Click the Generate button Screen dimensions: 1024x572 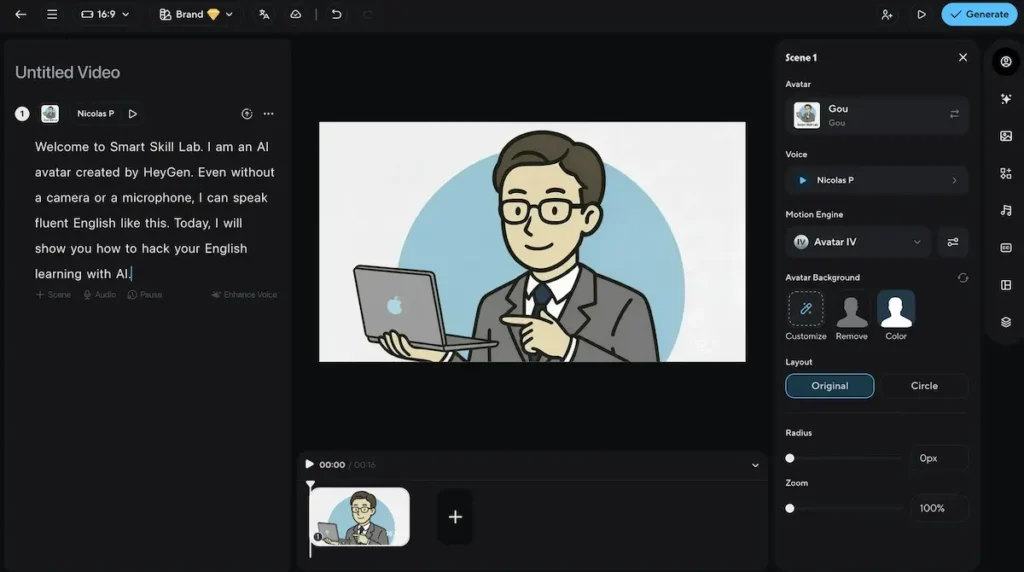pyautogui.click(x=979, y=14)
